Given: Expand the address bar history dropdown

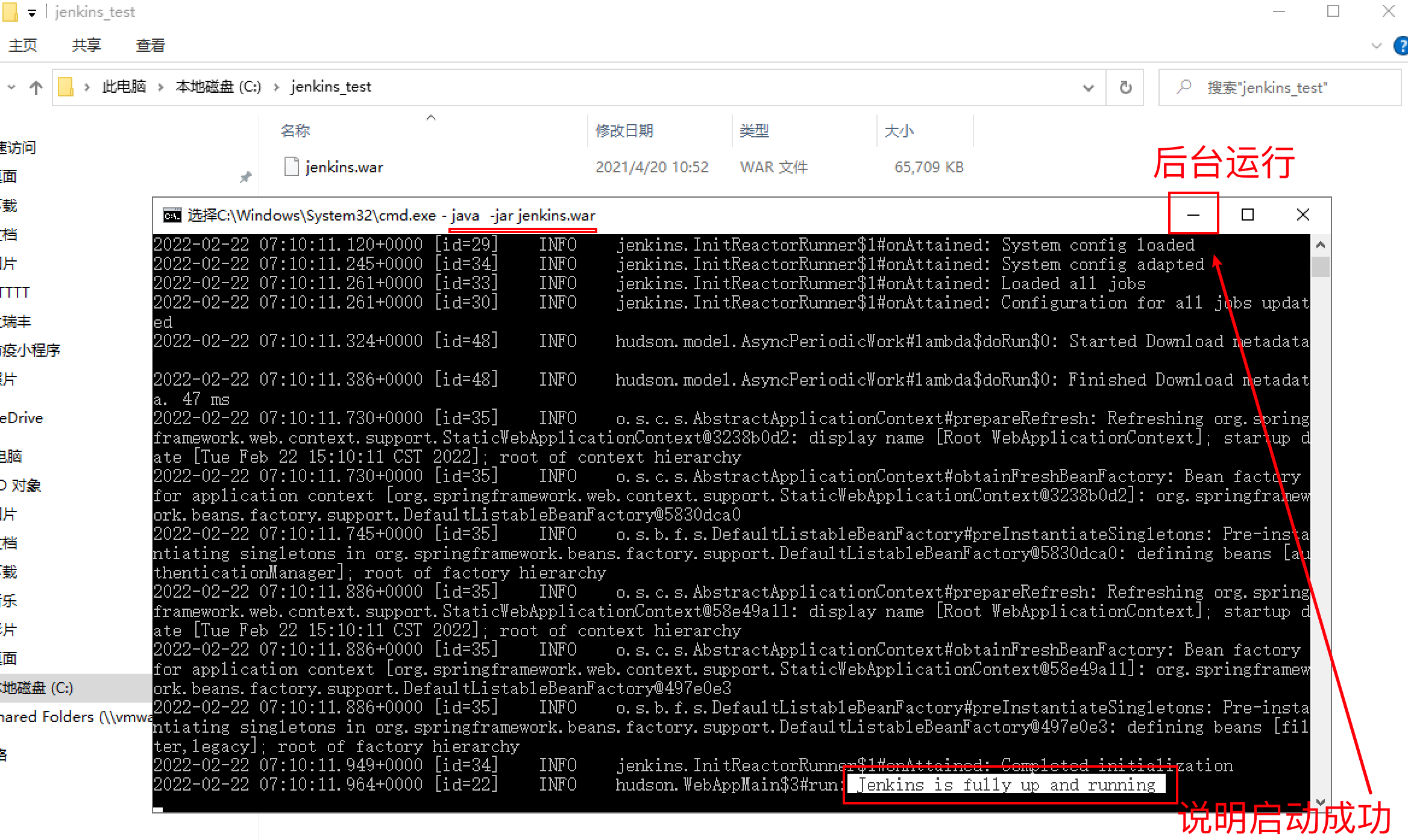Looking at the screenshot, I should [x=1088, y=88].
